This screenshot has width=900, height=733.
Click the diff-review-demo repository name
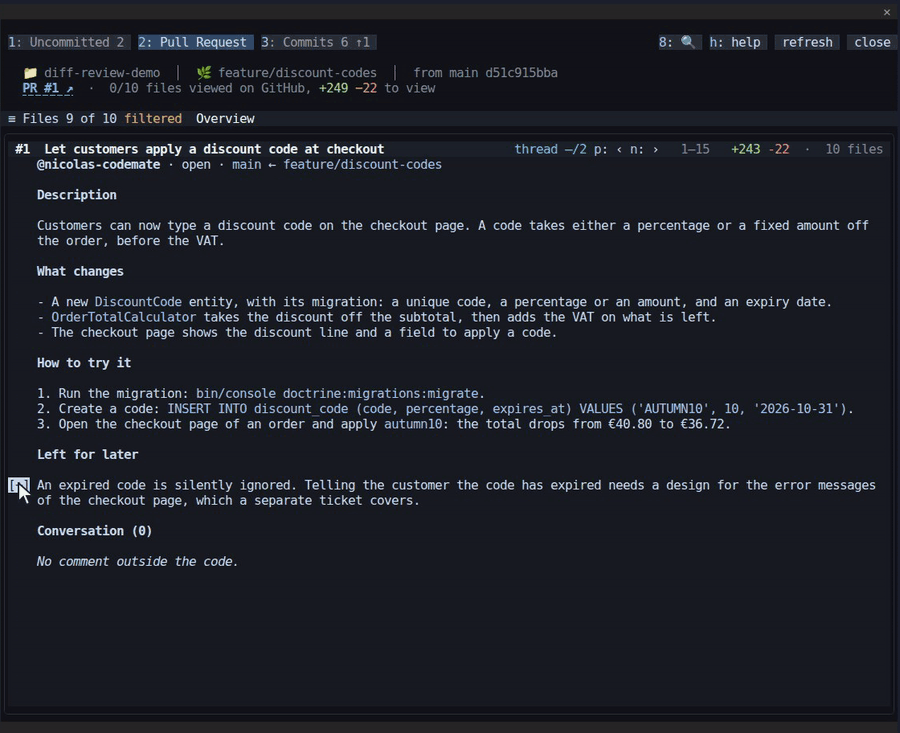point(102,73)
